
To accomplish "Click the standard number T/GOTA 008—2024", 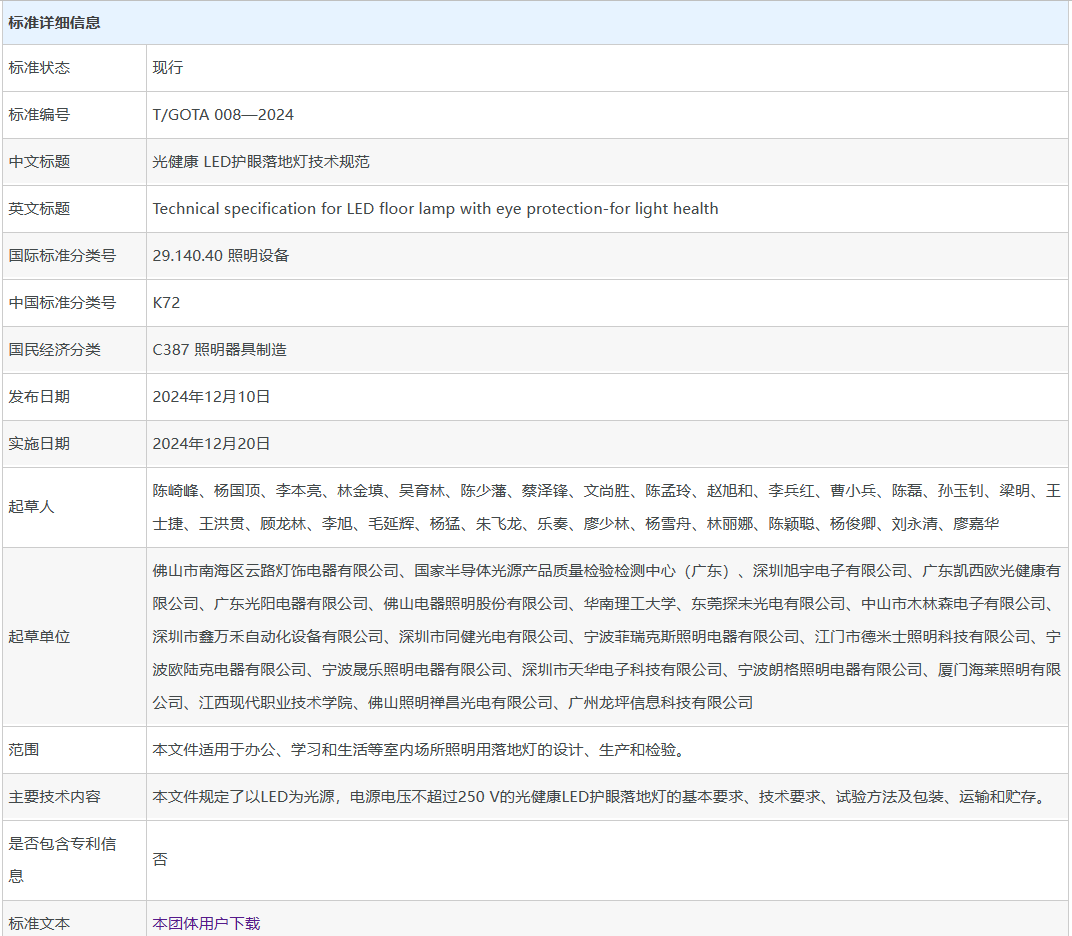I will pyautogui.click(x=223, y=115).
